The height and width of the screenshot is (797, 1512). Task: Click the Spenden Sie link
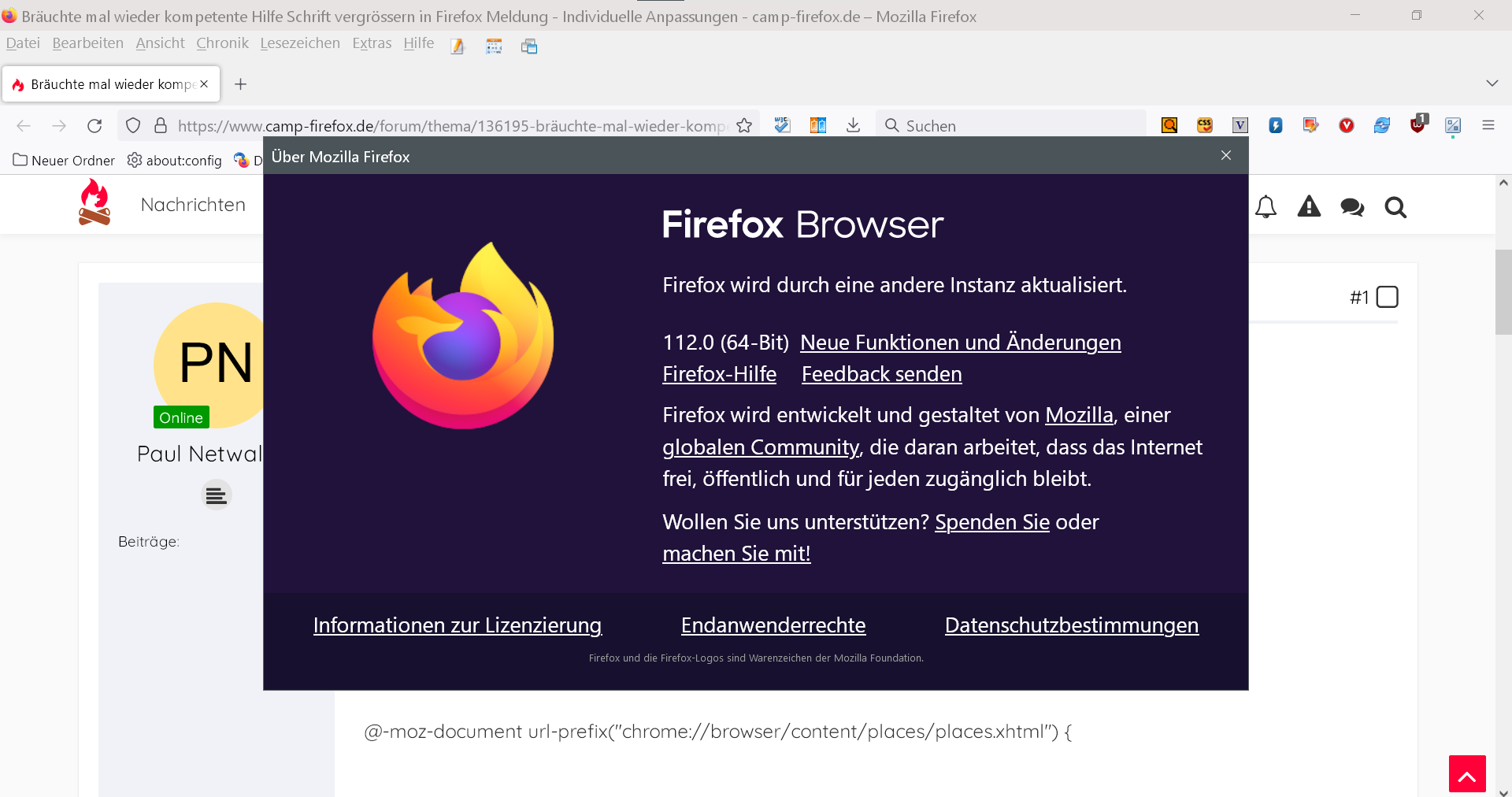click(x=992, y=522)
